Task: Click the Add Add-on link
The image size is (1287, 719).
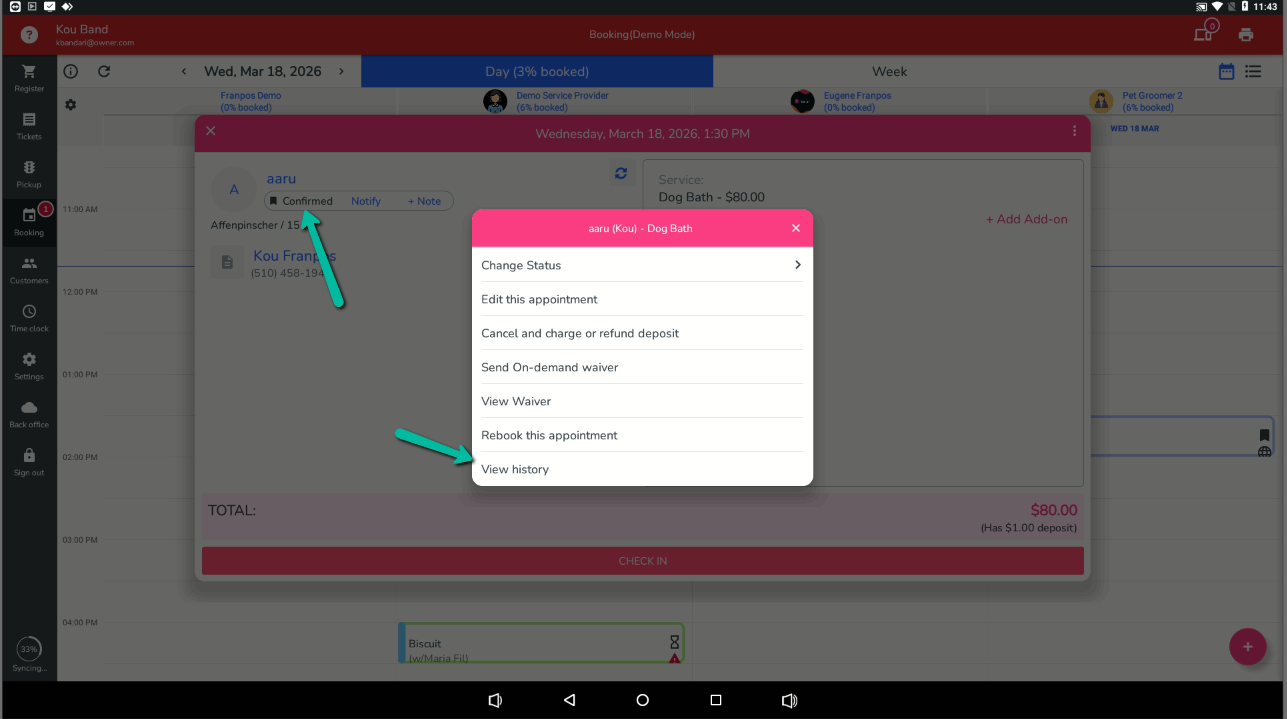Action: [1026, 219]
